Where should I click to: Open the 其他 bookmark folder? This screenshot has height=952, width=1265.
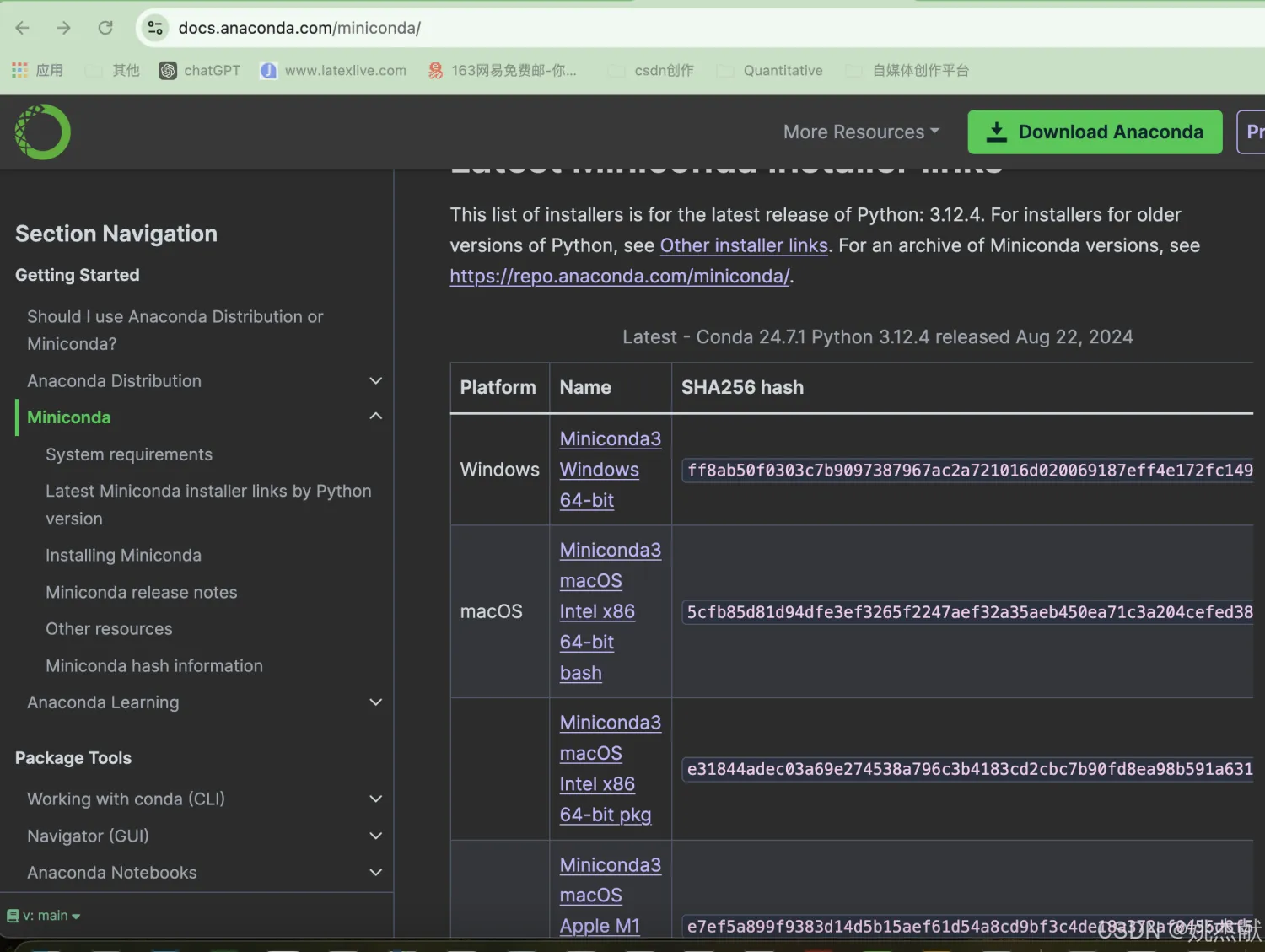pos(114,71)
